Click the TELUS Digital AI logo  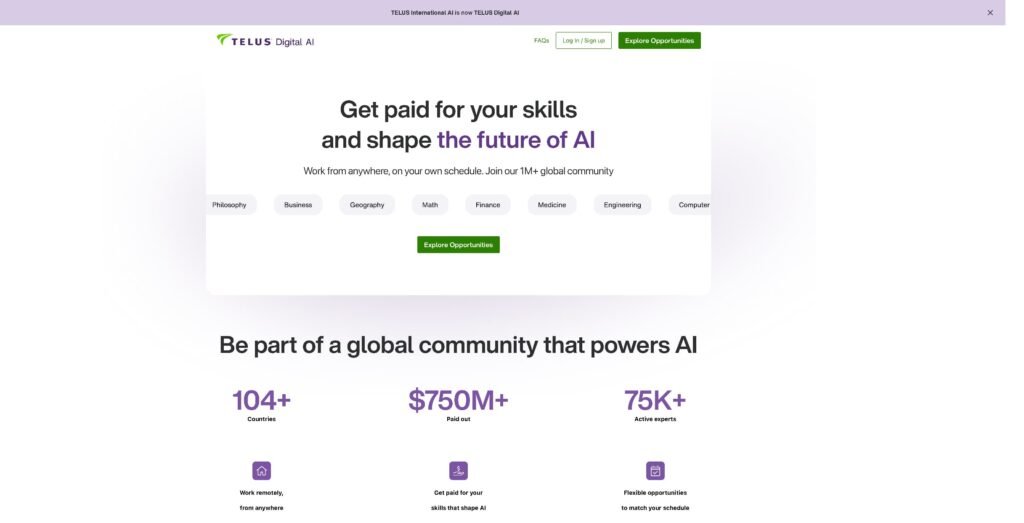(265, 41)
